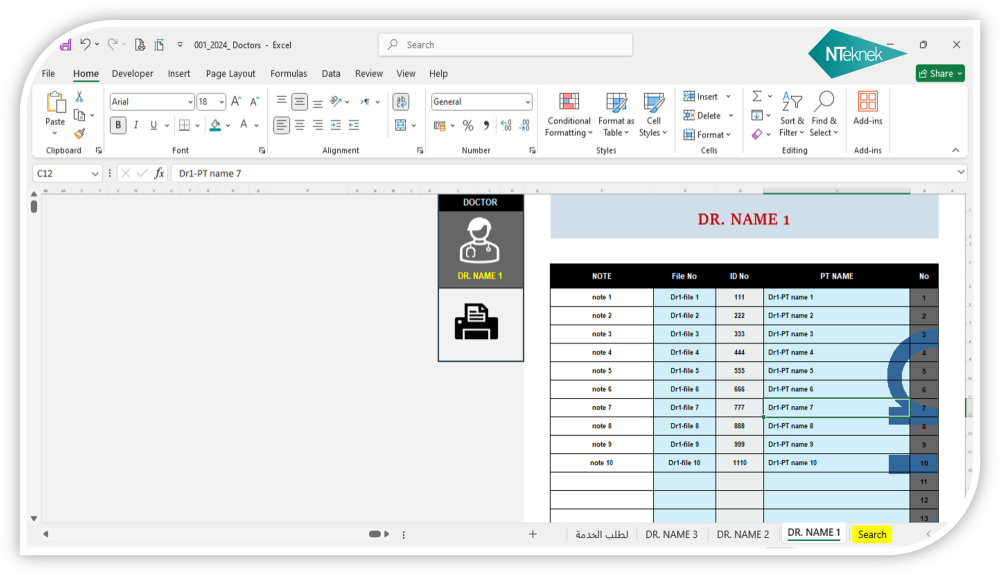Select the Format Painter brush
The width and height of the screenshot is (1000, 575).
(80, 133)
